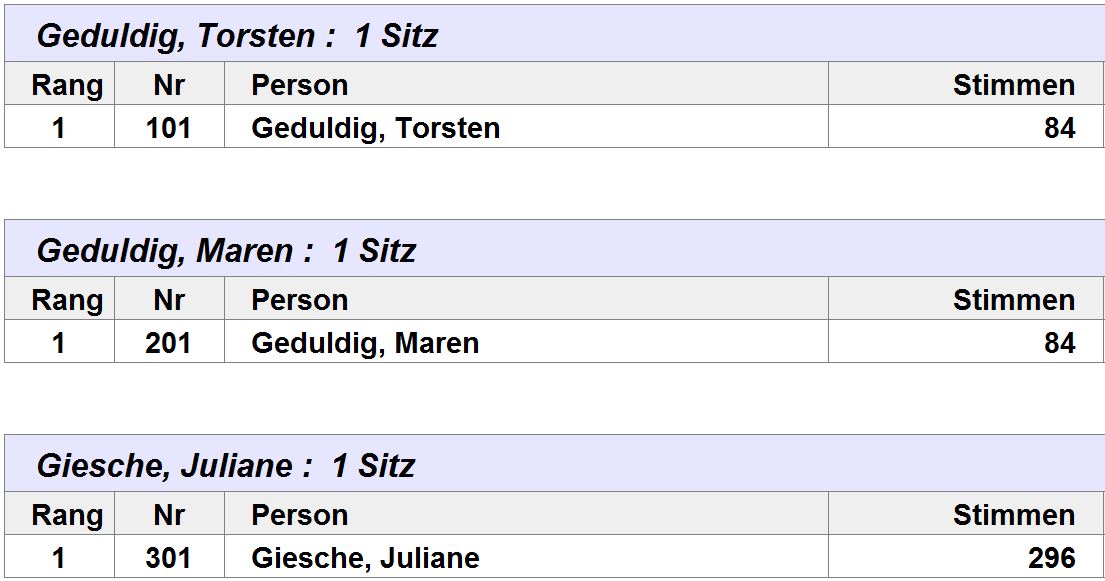Select the person cell "Giesche, Juliane"
The image size is (1105, 581).
coord(365,558)
